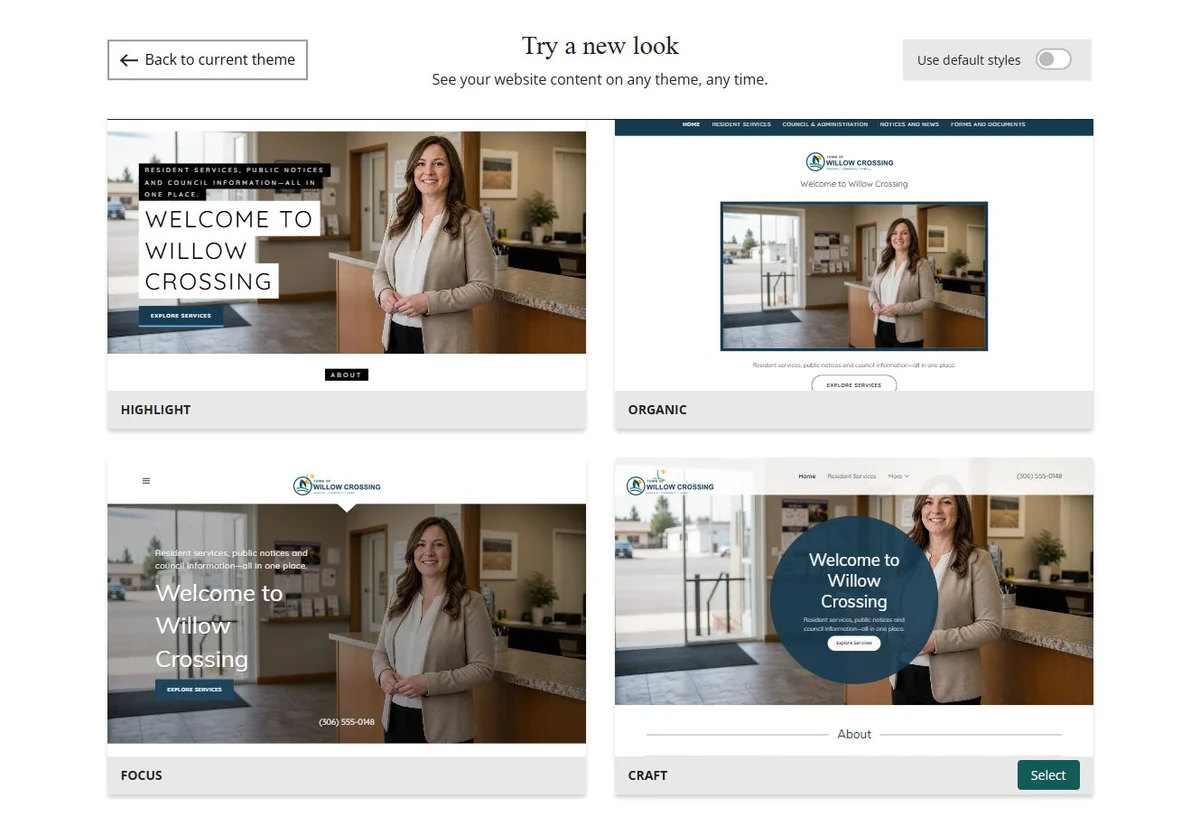1200x823 pixels.
Task: Click Explore Services button in Focus preview
Action: 194,689
